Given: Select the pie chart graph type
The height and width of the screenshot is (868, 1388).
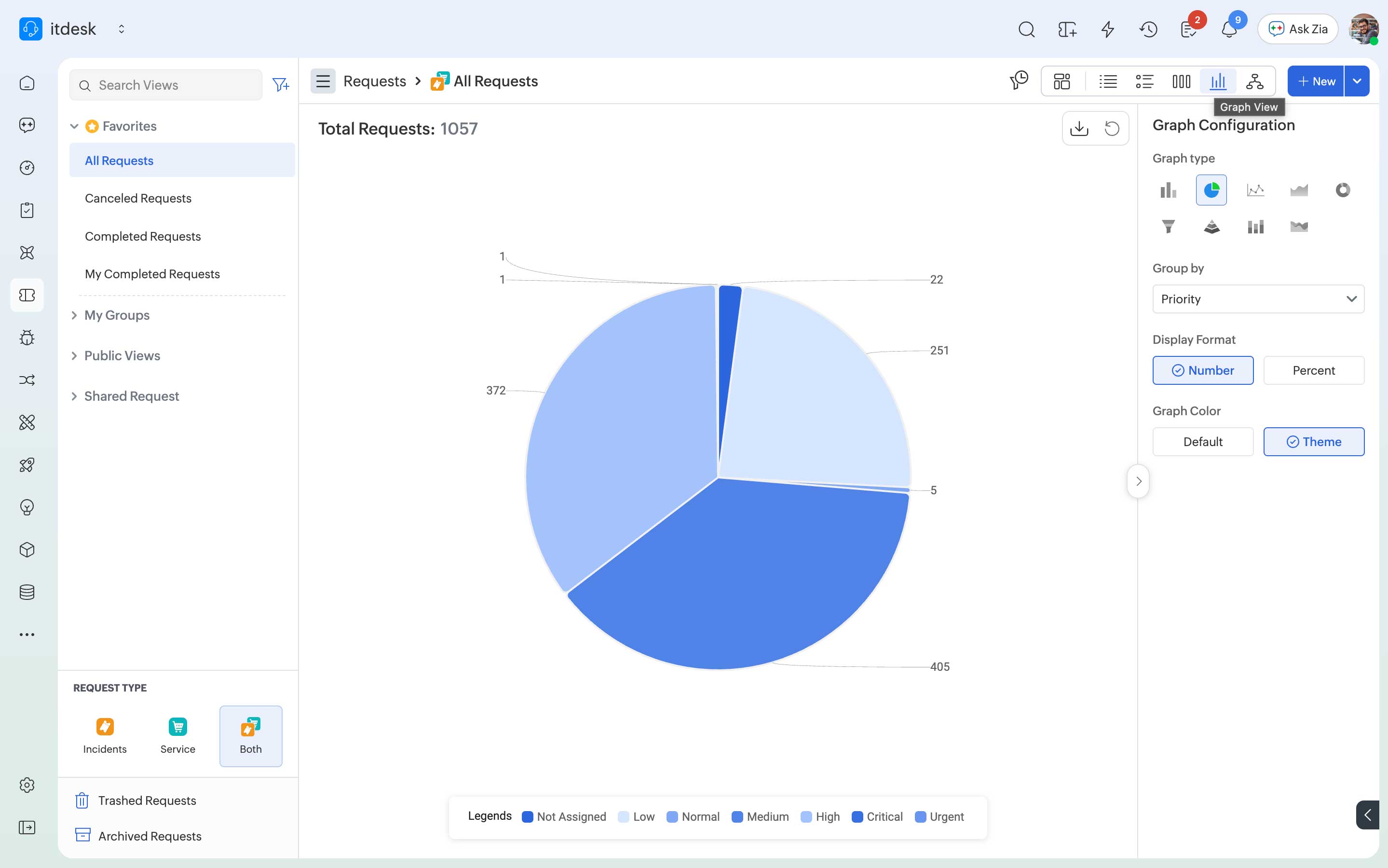Looking at the screenshot, I should point(1211,190).
